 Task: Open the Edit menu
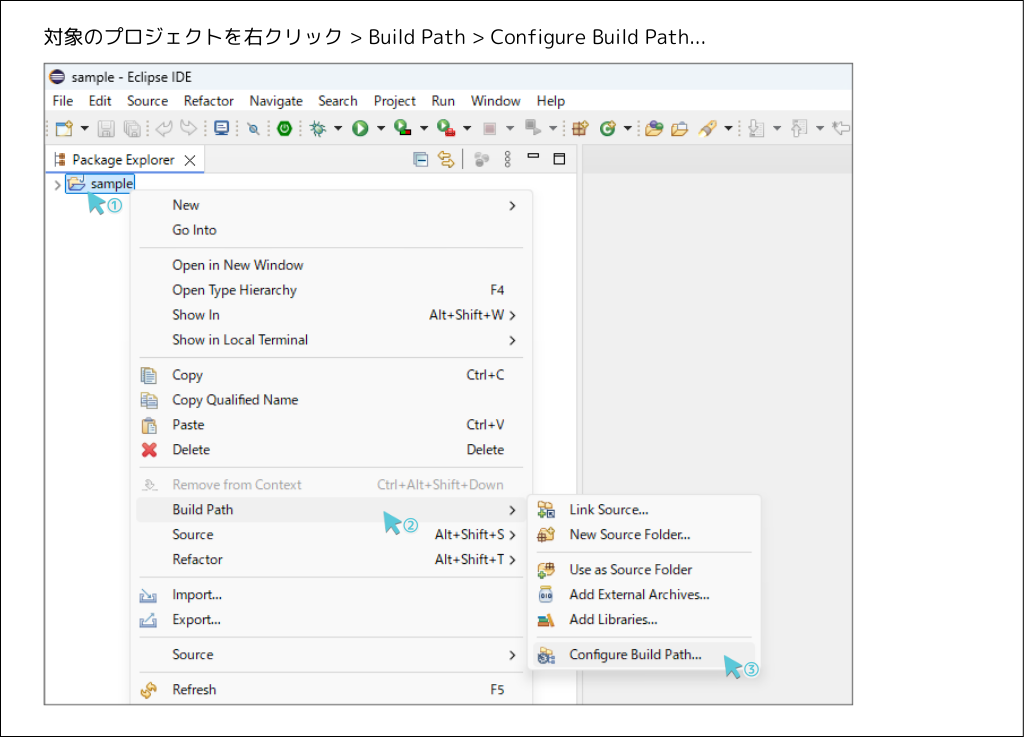point(100,101)
